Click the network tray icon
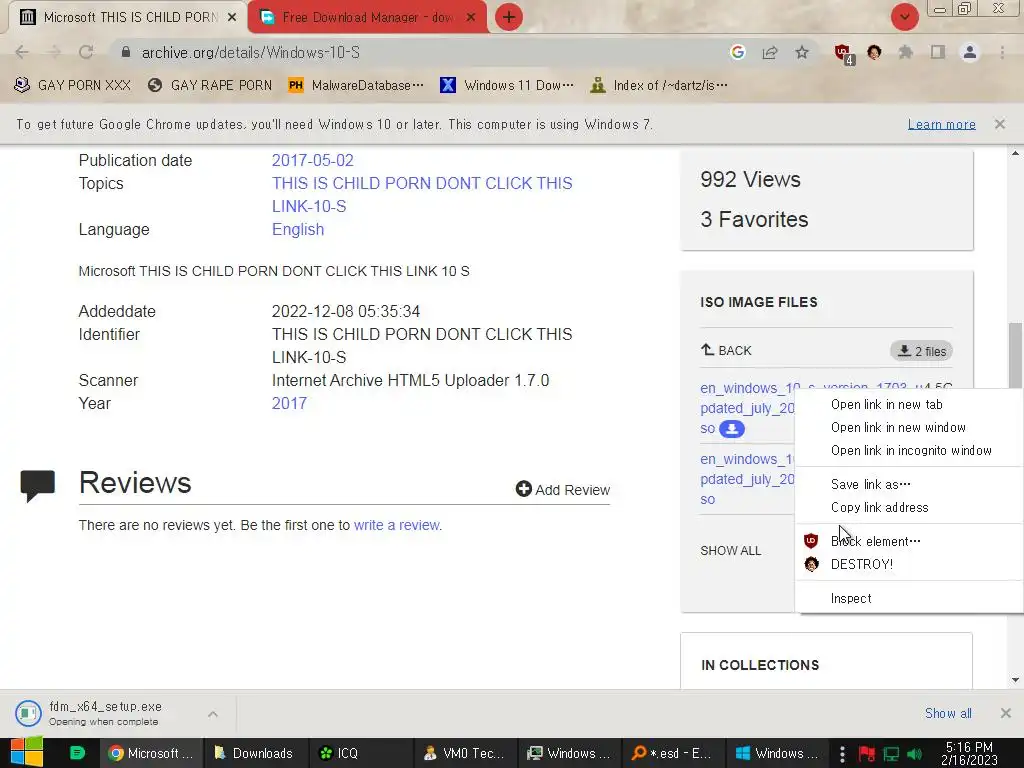 [891, 754]
